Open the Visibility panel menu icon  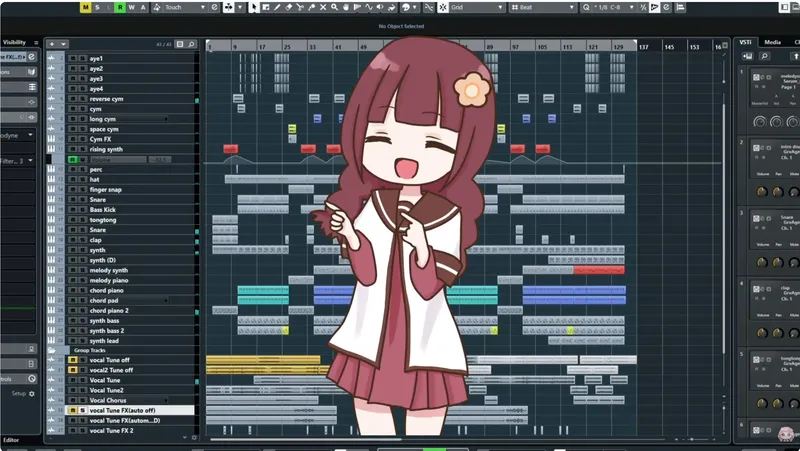(x=36, y=42)
